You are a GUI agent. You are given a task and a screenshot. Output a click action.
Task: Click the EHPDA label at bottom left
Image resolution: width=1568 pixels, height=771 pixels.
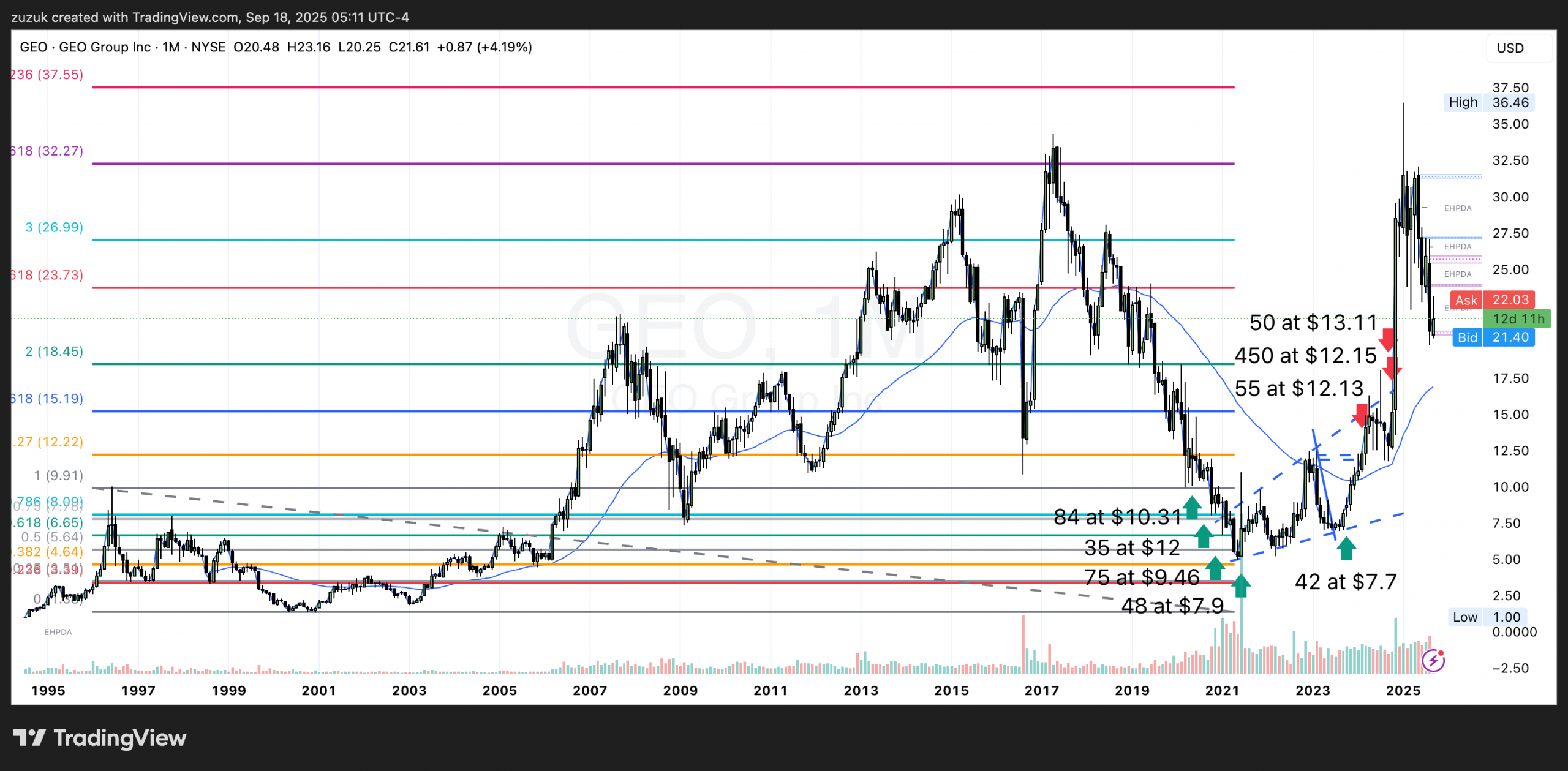pos(58,632)
